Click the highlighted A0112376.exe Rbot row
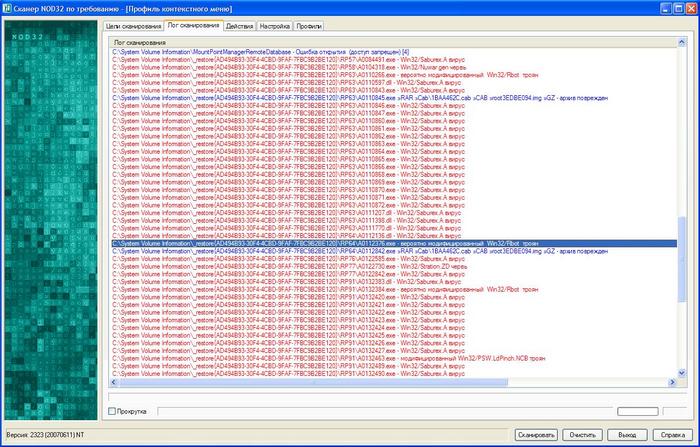Image resolution: width=700 pixels, height=447 pixels. 394,243
